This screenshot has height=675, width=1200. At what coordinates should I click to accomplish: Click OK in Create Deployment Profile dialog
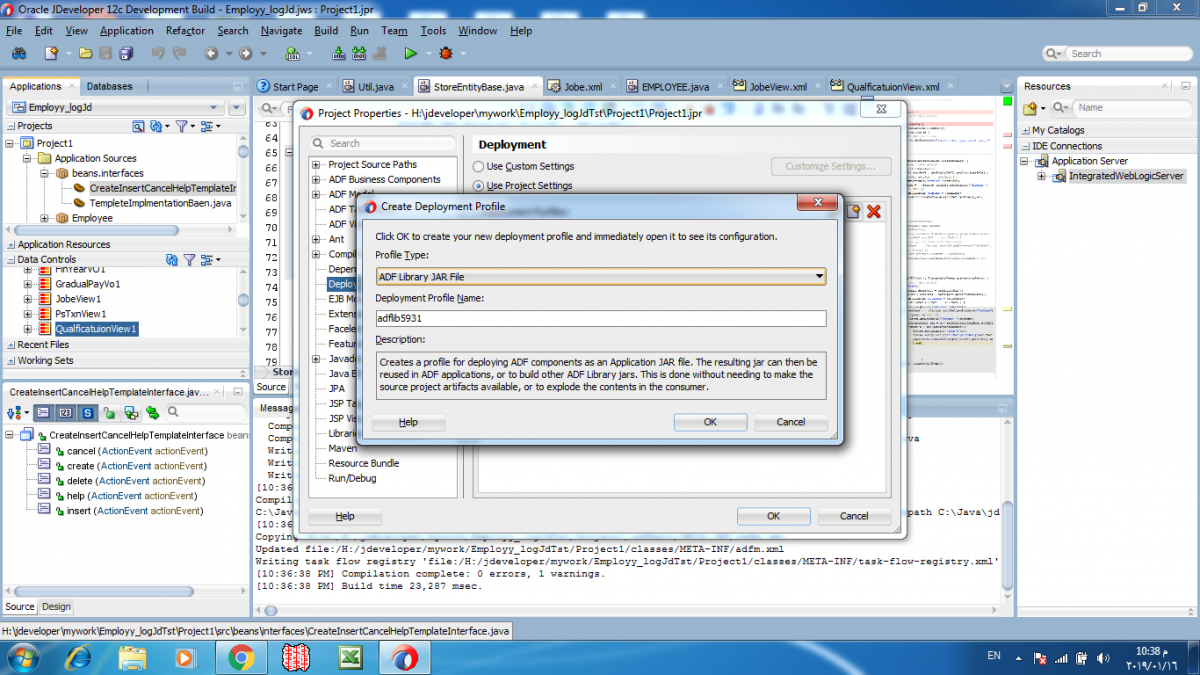coord(710,422)
